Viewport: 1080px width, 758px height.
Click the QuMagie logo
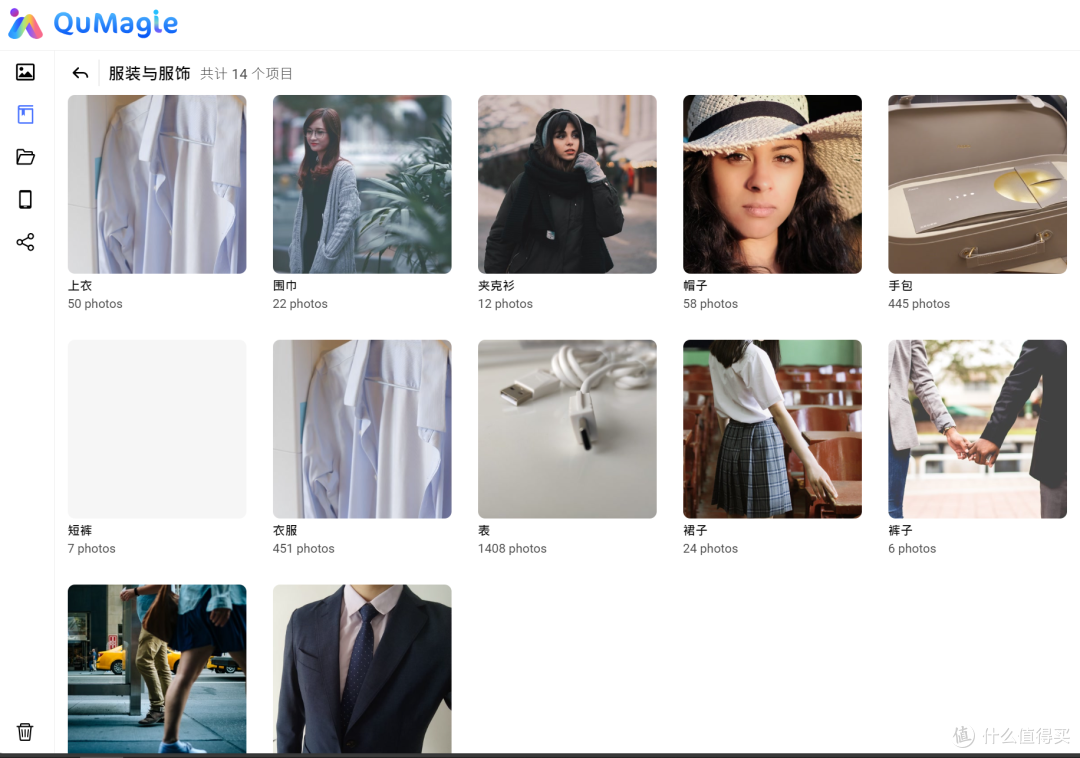pyautogui.click(x=93, y=24)
